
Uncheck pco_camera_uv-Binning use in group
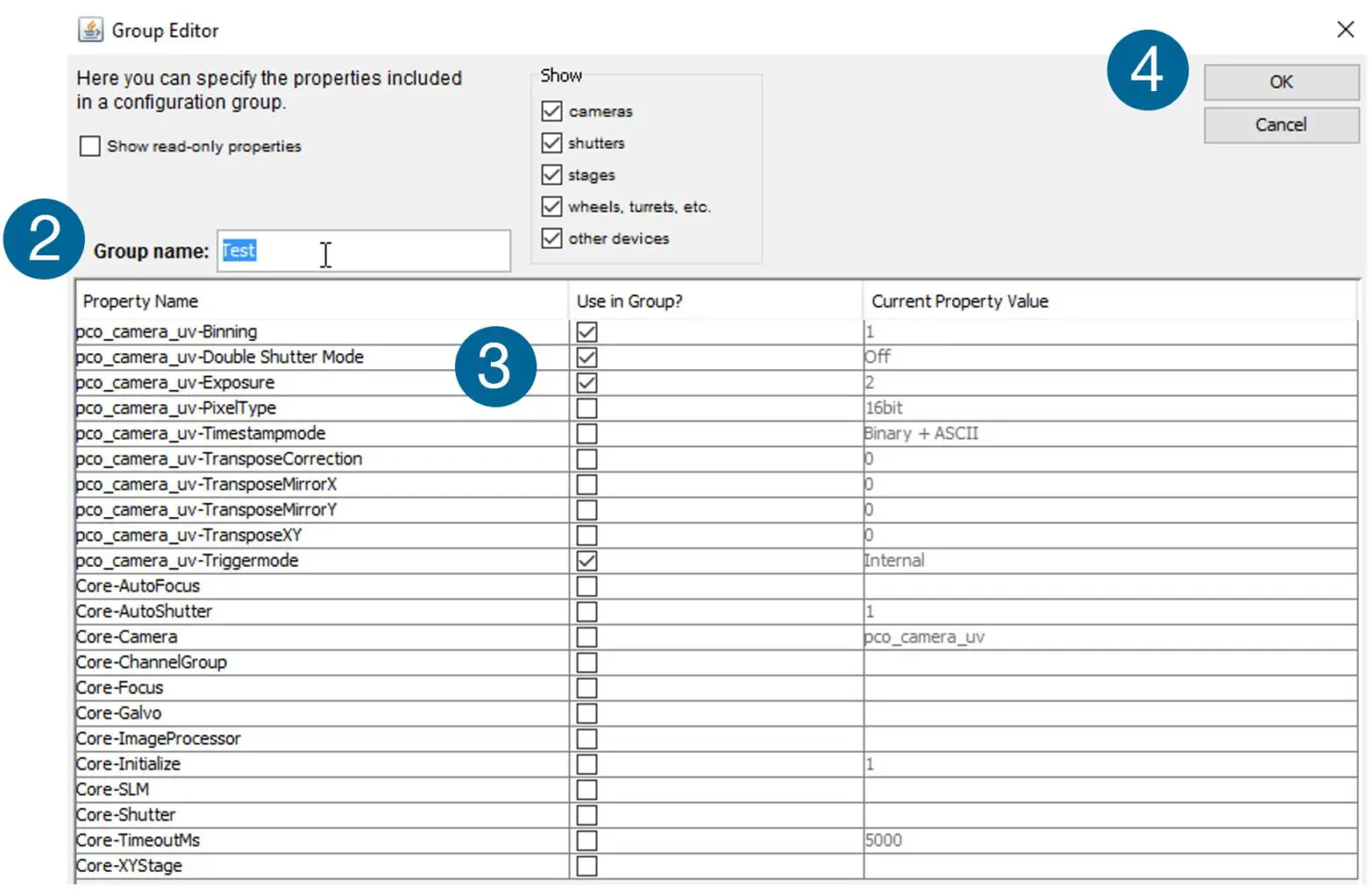click(587, 332)
